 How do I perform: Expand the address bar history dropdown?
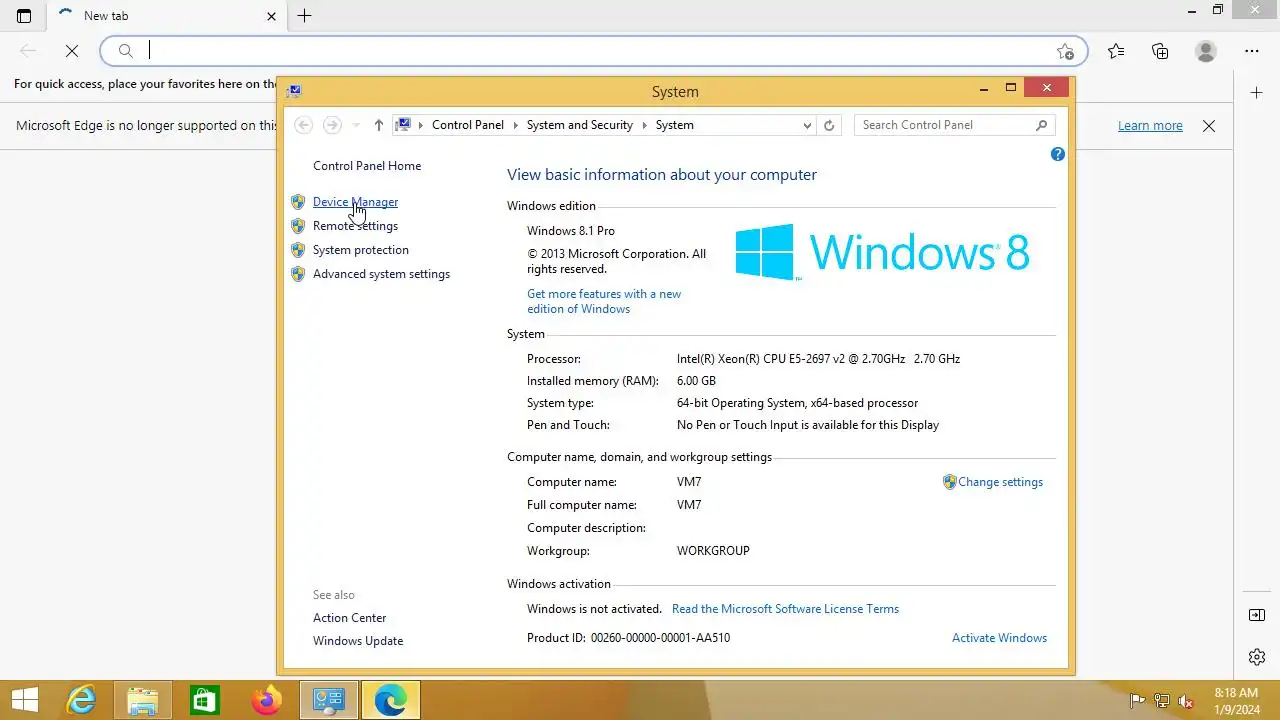click(807, 125)
